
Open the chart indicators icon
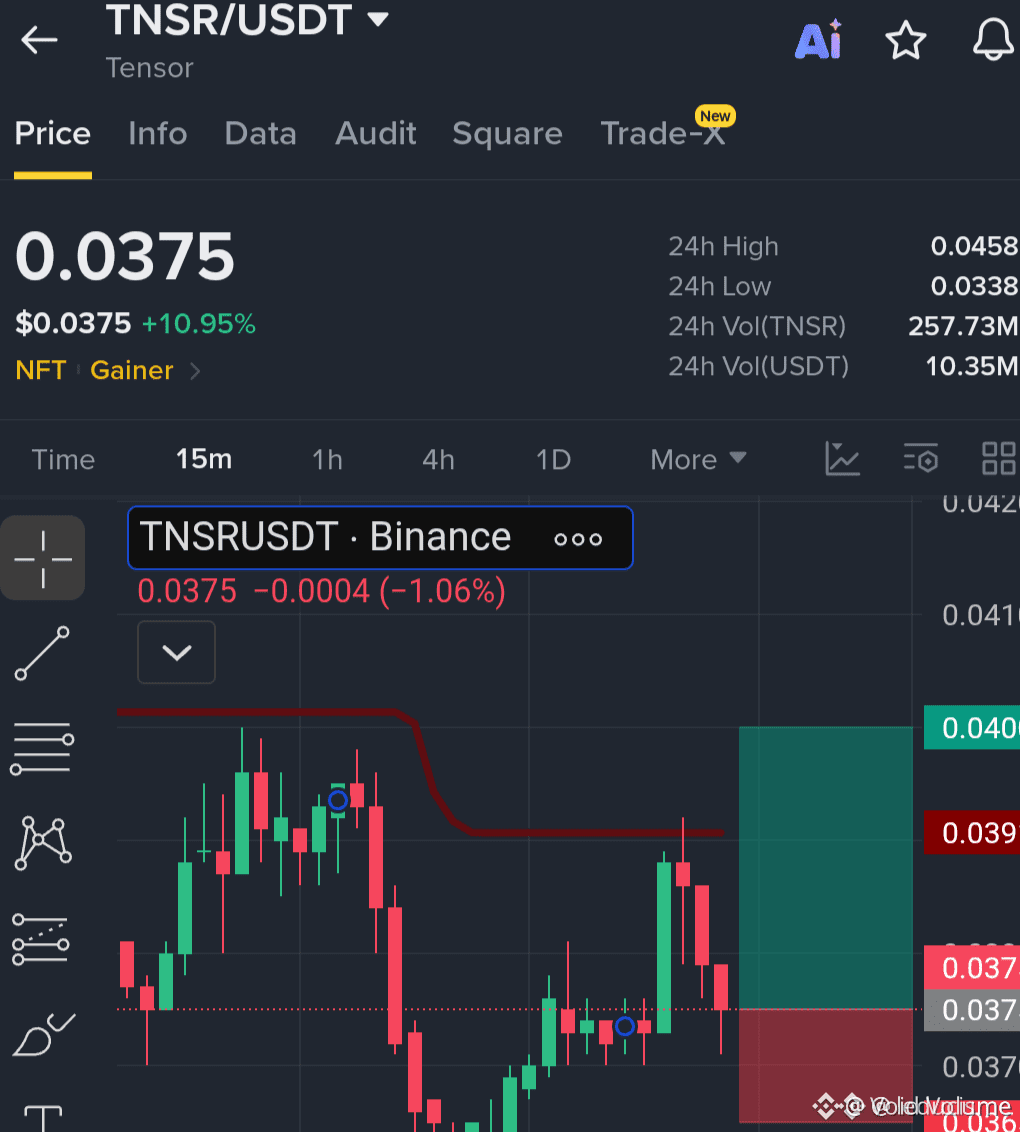pos(842,458)
